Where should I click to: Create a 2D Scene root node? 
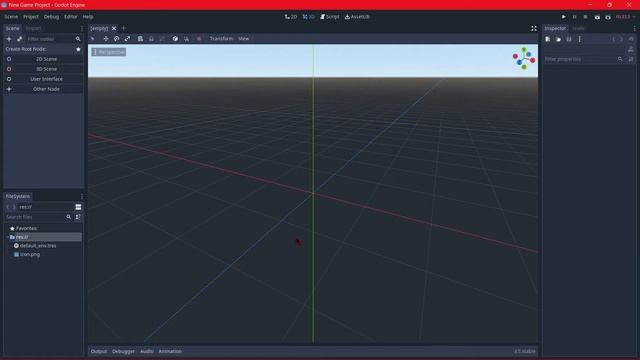(x=43, y=59)
